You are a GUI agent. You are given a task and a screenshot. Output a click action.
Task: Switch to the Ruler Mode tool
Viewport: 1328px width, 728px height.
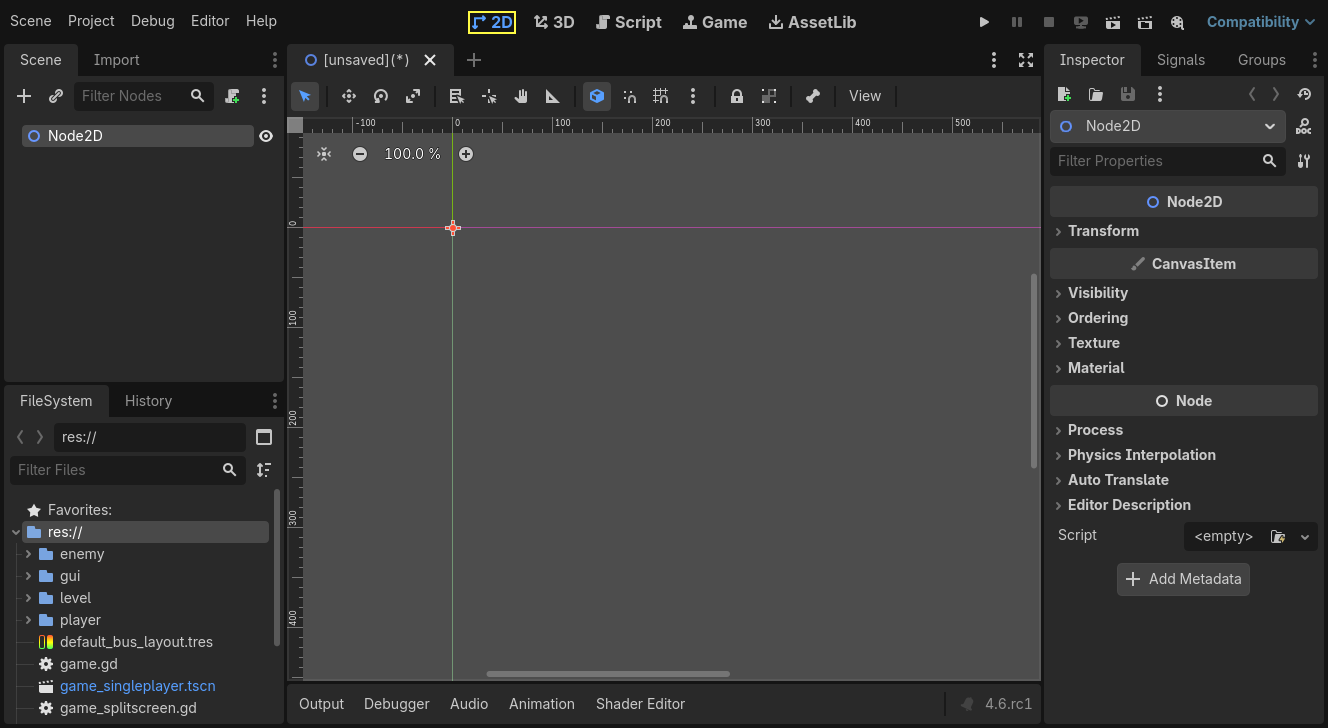(552, 96)
